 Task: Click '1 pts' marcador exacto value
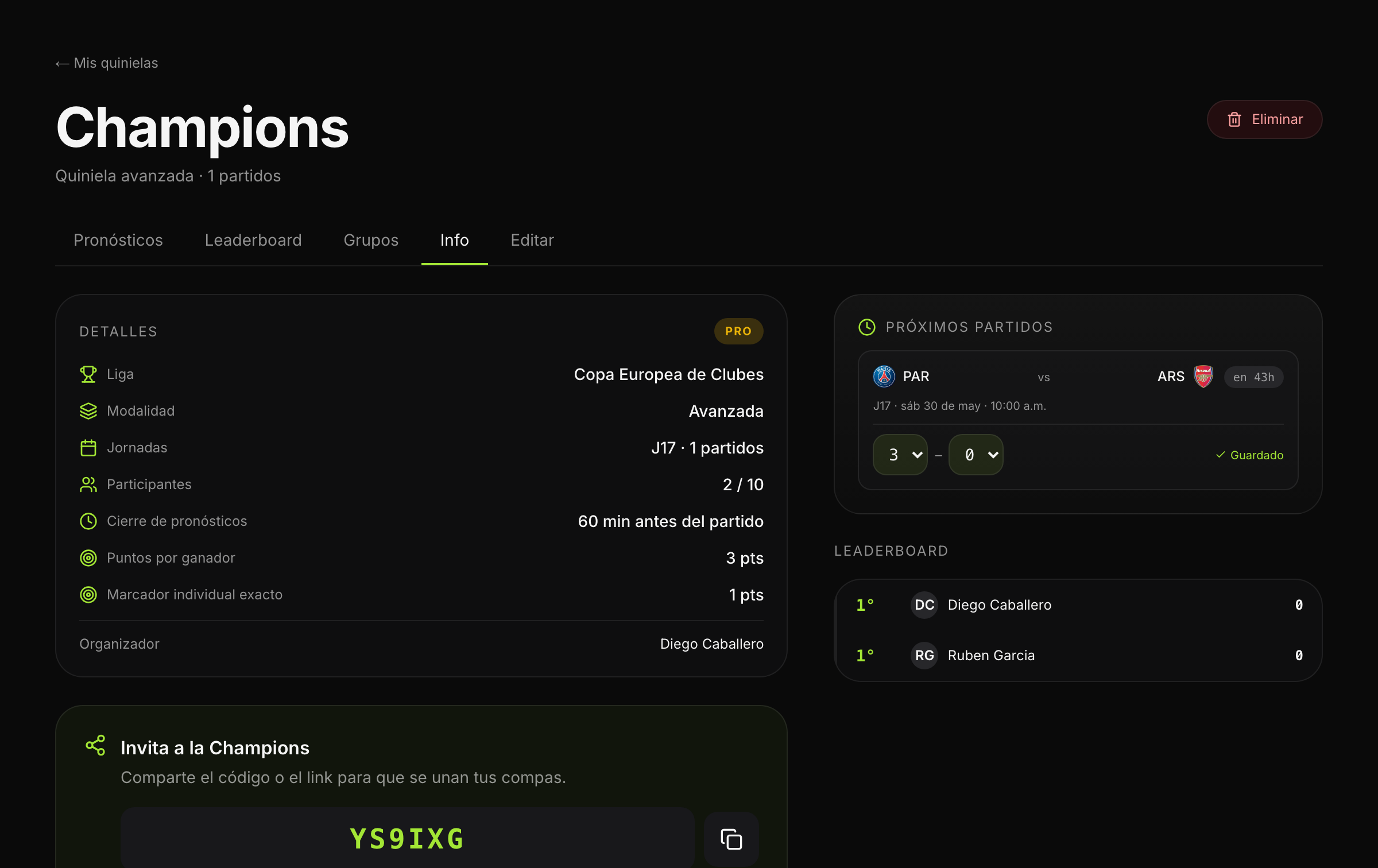point(746,595)
